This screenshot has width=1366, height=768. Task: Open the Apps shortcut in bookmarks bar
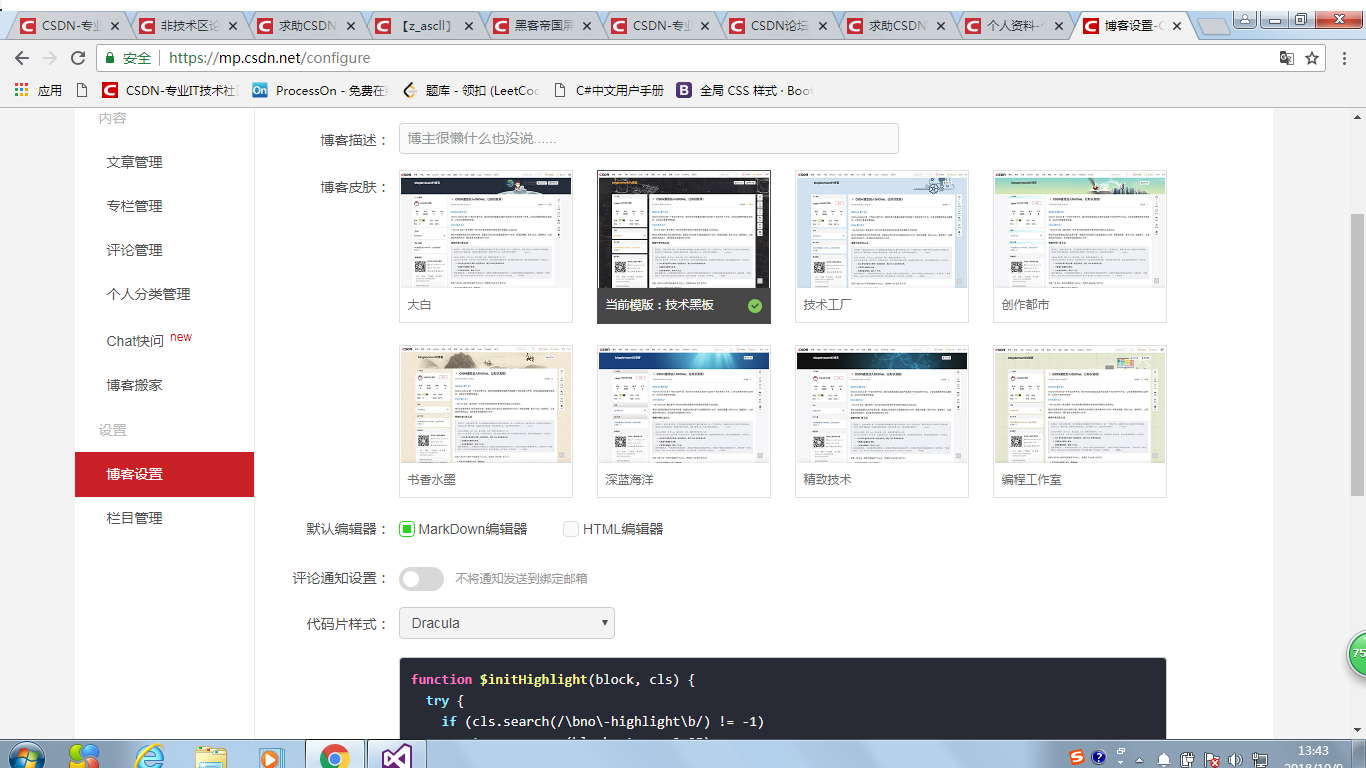point(38,90)
